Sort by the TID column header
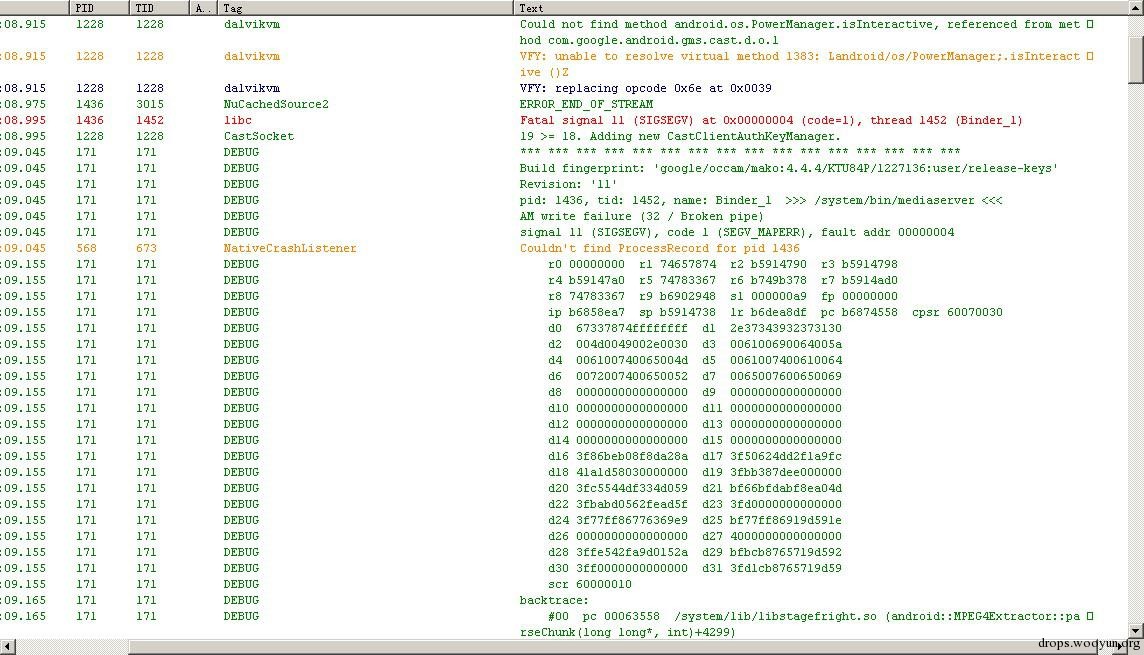1144x655 pixels. coord(160,8)
